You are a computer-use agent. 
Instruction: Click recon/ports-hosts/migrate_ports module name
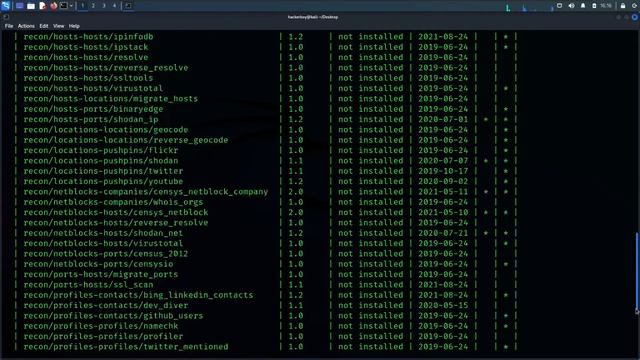[x=101, y=274]
